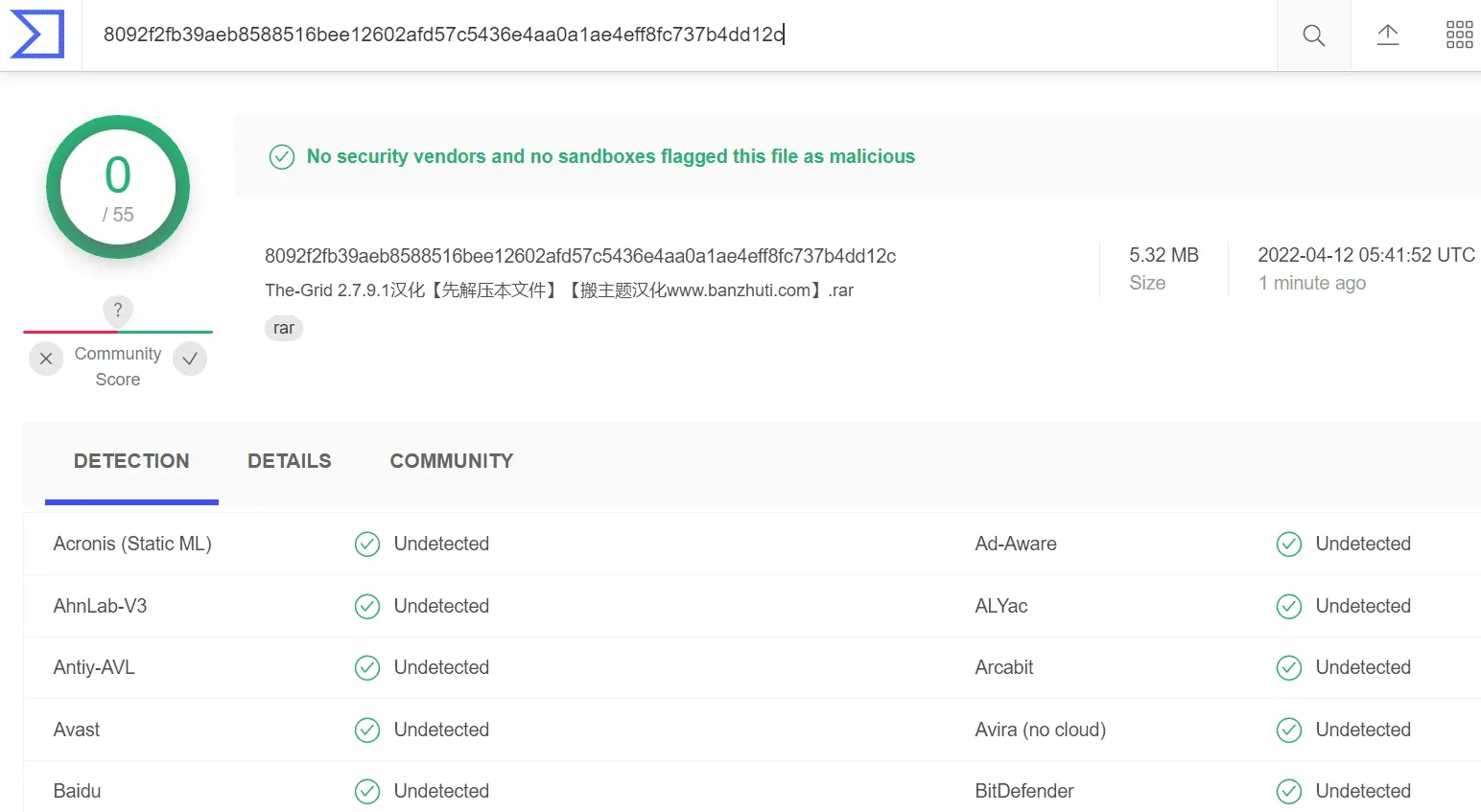This screenshot has height=812, width=1481.
Task: Open the upload file icon
Action: point(1387,35)
